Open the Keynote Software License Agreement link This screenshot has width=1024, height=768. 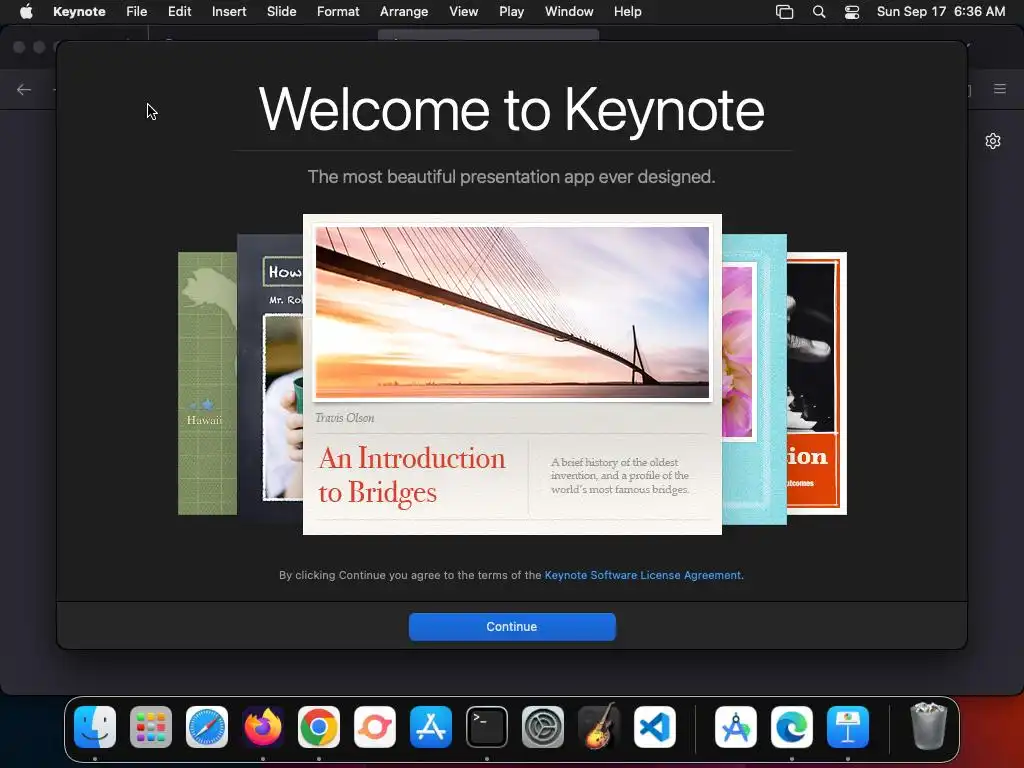point(643,575)
